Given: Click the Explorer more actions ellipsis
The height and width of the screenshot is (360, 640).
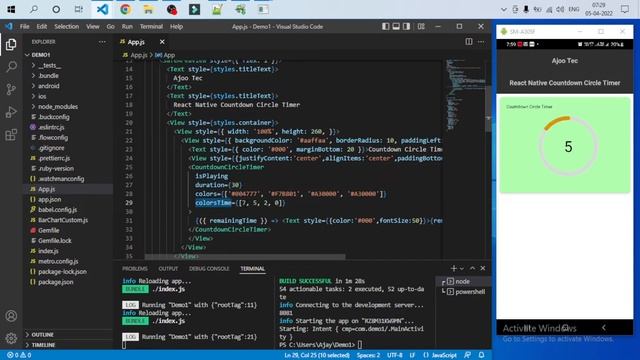Looking at the screenshot, I should [x=102, y=42].
